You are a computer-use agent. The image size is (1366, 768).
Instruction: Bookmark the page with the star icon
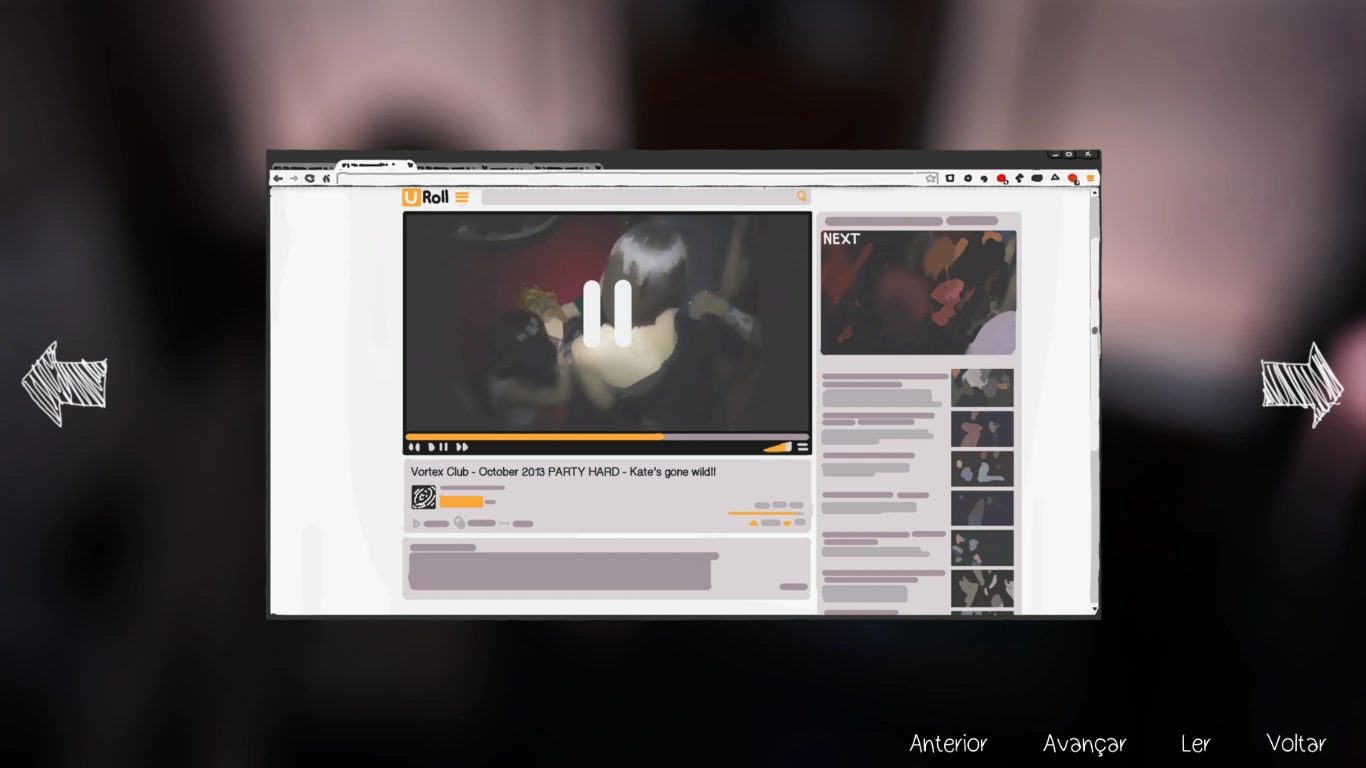(931, 178)
